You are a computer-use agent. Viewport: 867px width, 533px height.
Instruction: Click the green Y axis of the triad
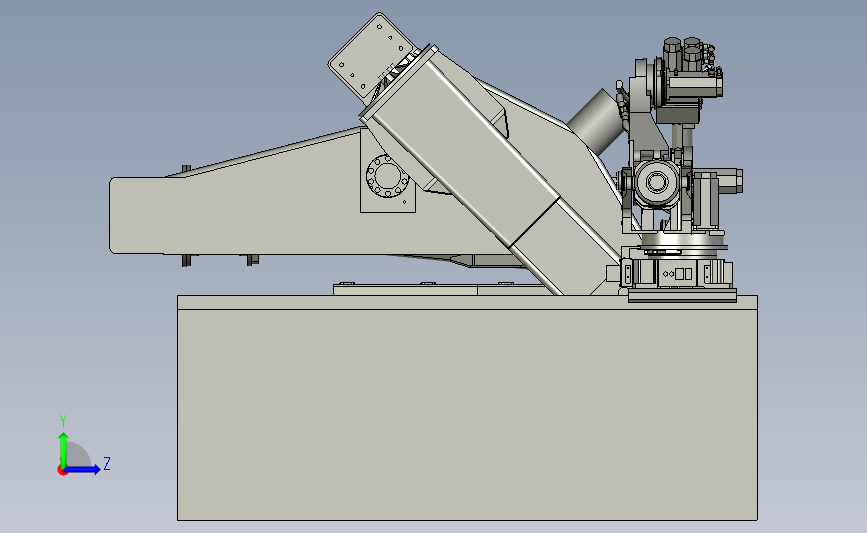click(x=63, y=449)
